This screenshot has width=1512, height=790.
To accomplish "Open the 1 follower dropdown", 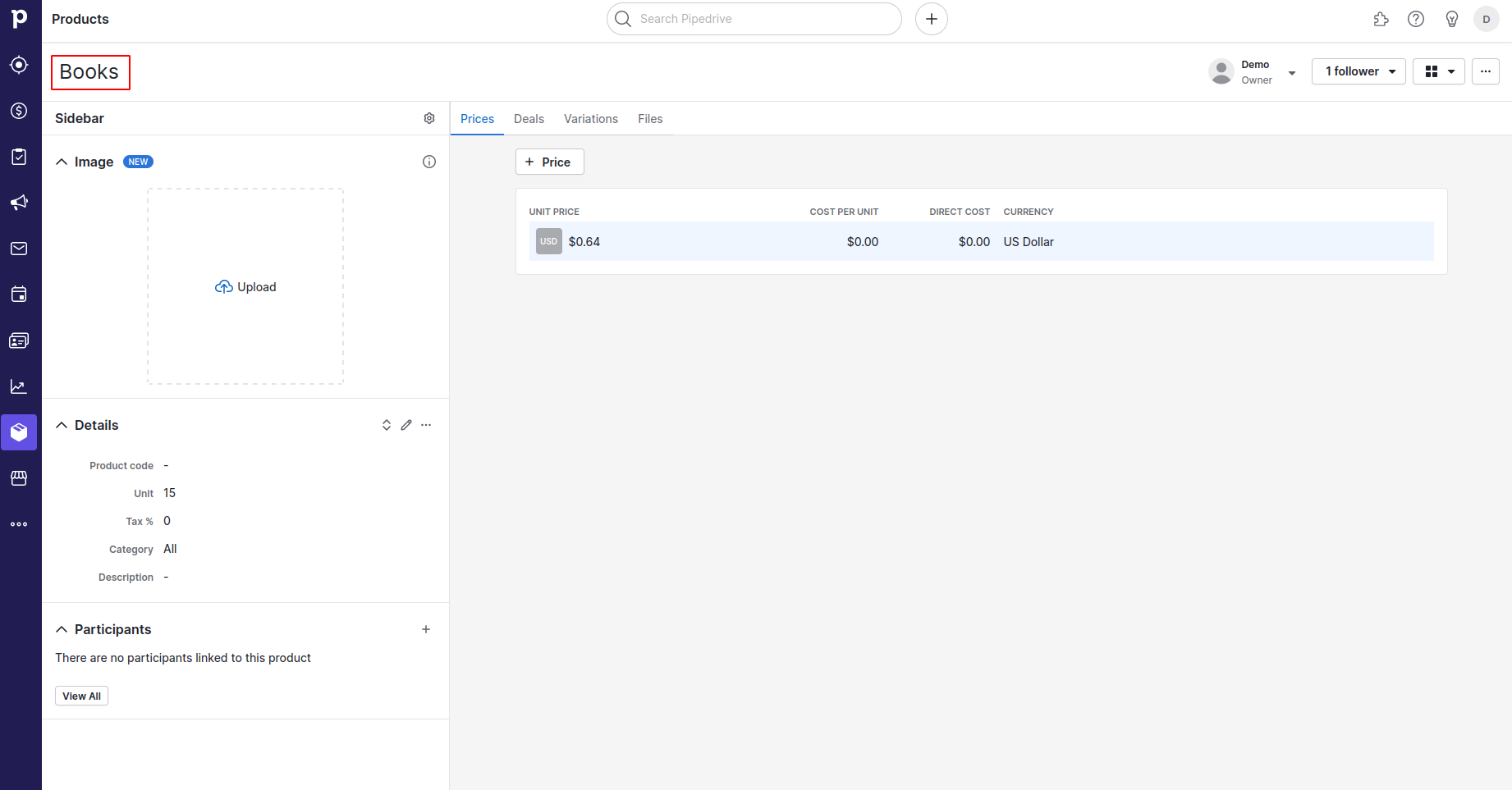I will (1359, 71).
